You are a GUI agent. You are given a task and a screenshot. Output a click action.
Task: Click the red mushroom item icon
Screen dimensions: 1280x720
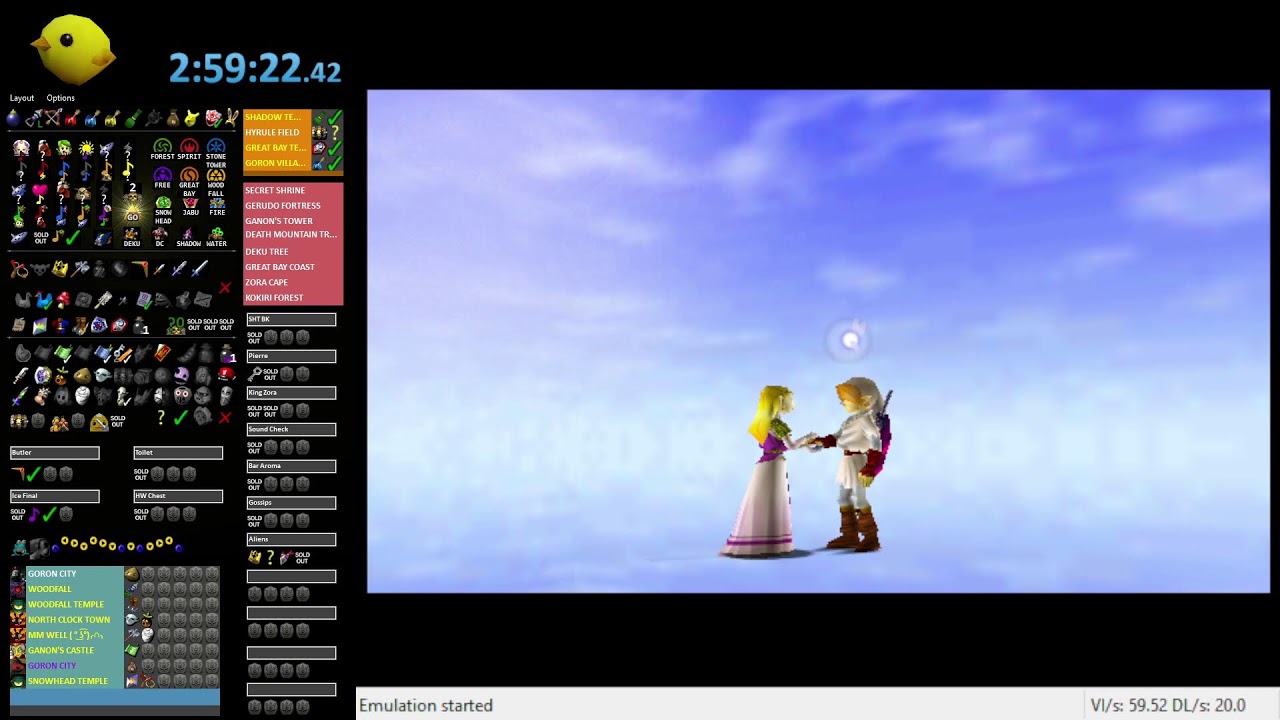[63, 299]
